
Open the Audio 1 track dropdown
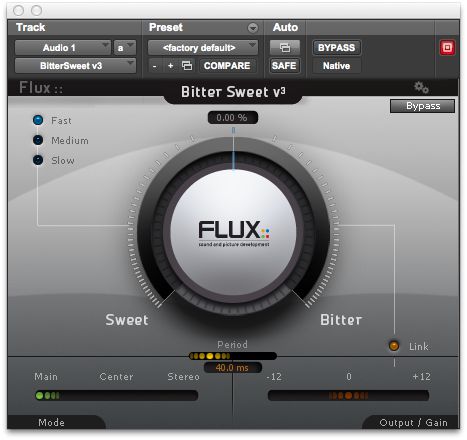coord(63,48)
